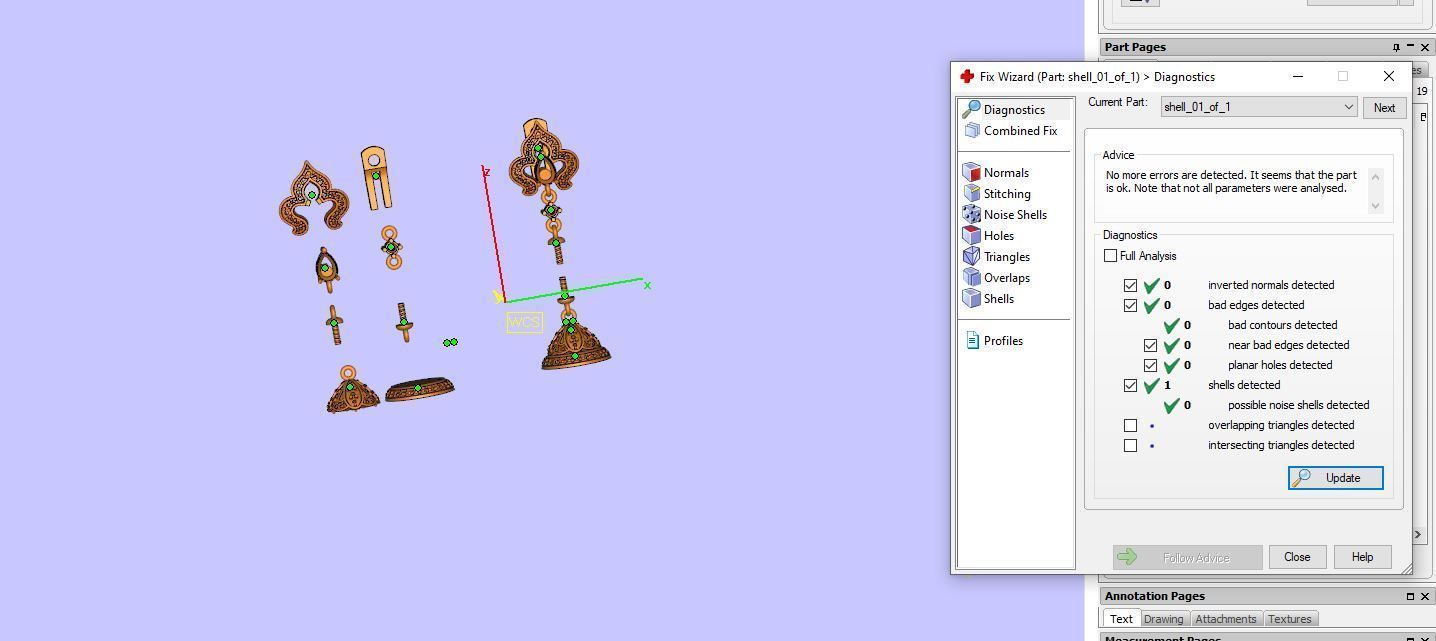
Task: Uncheck inverted normals detected
Action: [x=1130, y=285]
